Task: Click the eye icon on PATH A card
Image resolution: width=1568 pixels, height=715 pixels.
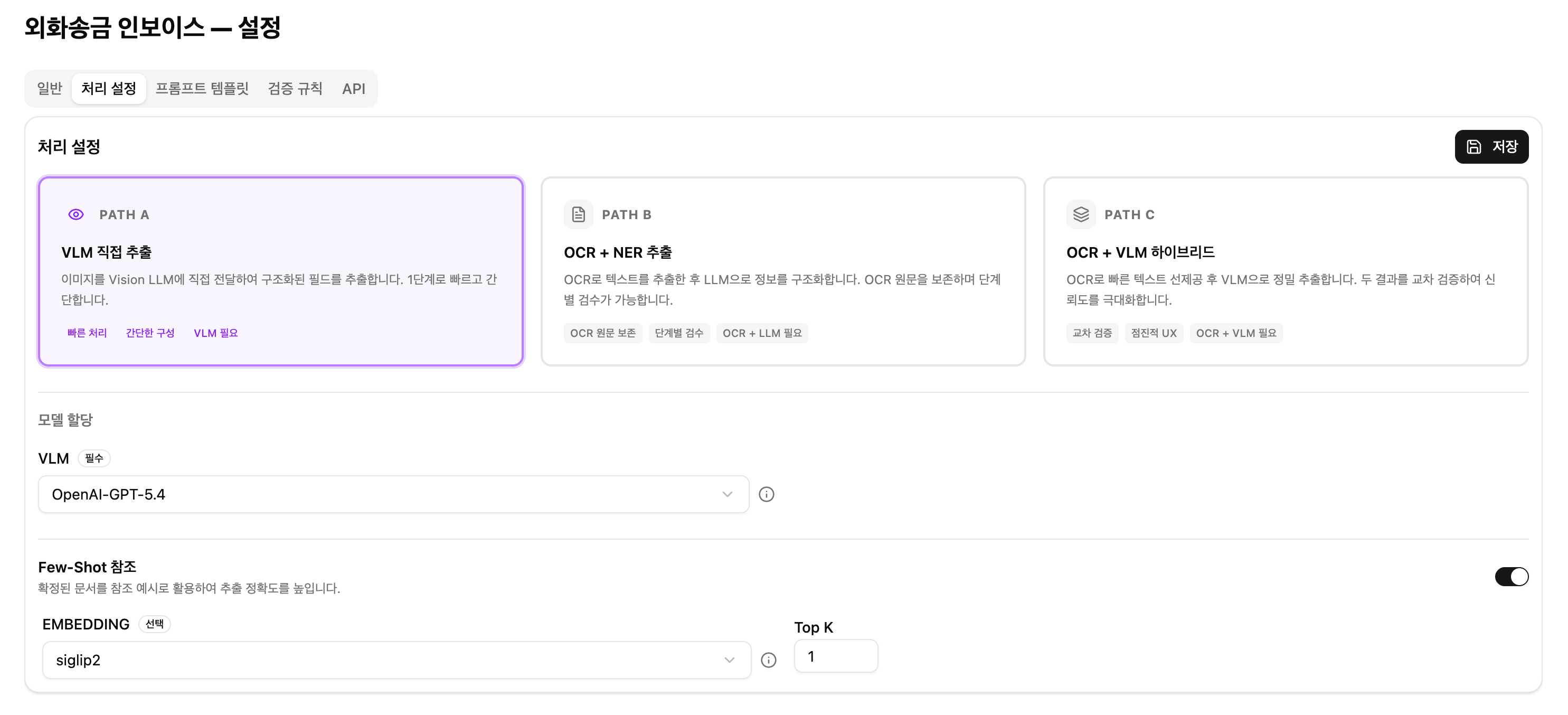Action: pos(76,214)
